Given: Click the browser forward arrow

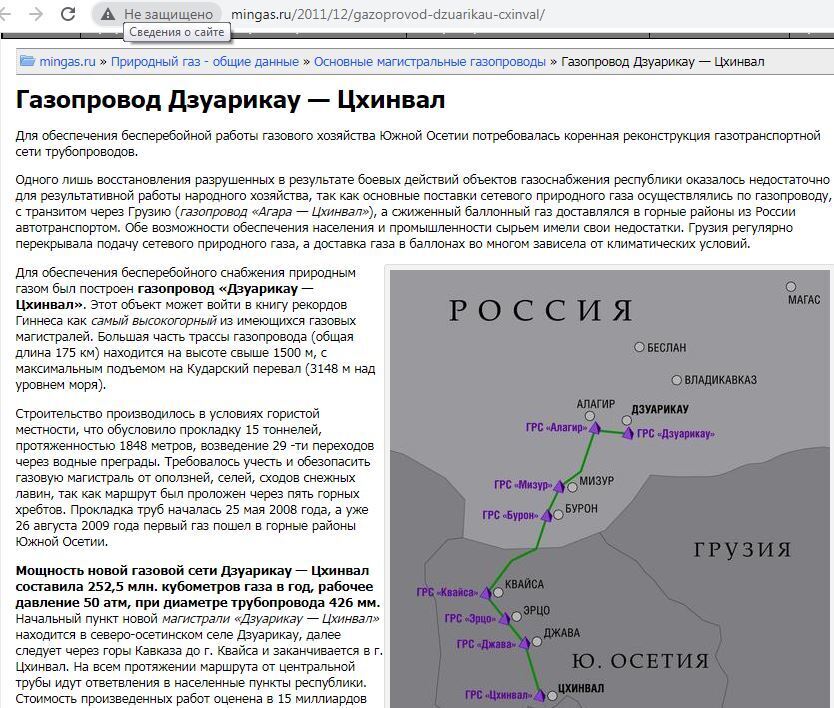Looking at the screenshot, I should [36, 14].
